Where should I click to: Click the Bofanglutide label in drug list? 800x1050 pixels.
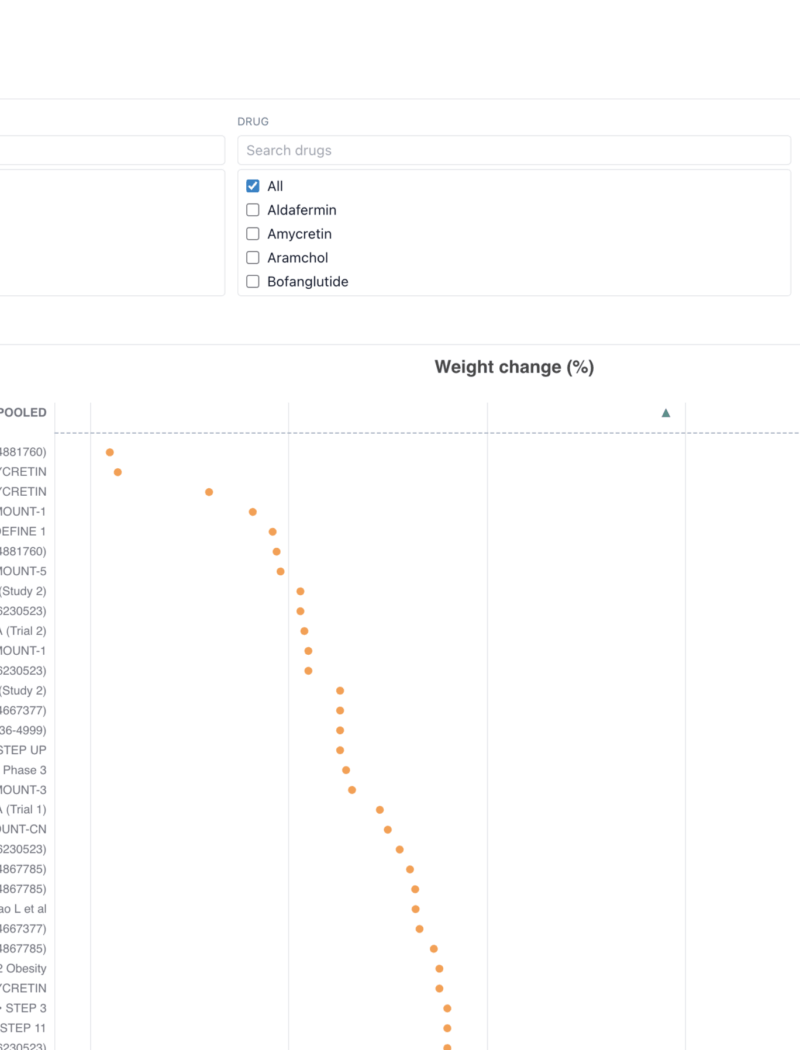click(x=308, y=282)
